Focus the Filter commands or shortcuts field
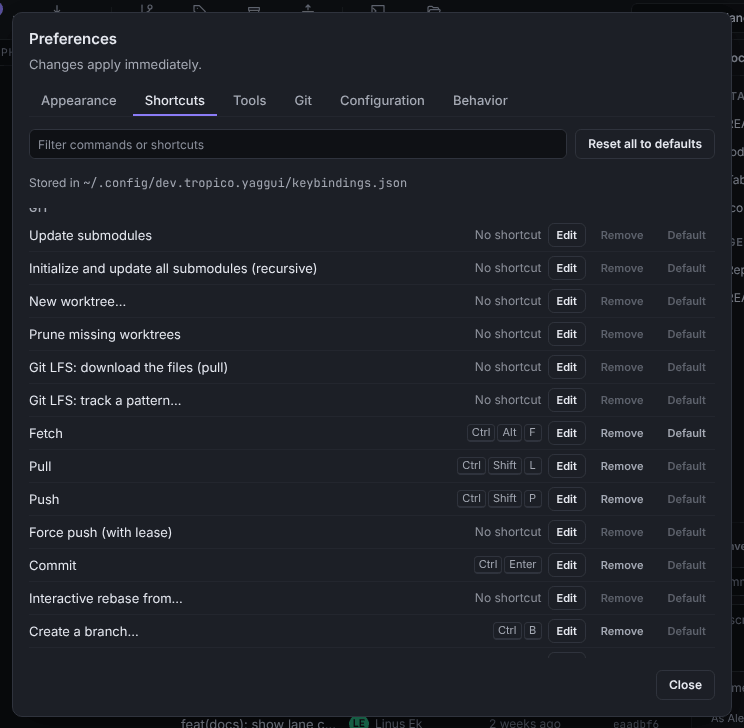 point(298,144)
